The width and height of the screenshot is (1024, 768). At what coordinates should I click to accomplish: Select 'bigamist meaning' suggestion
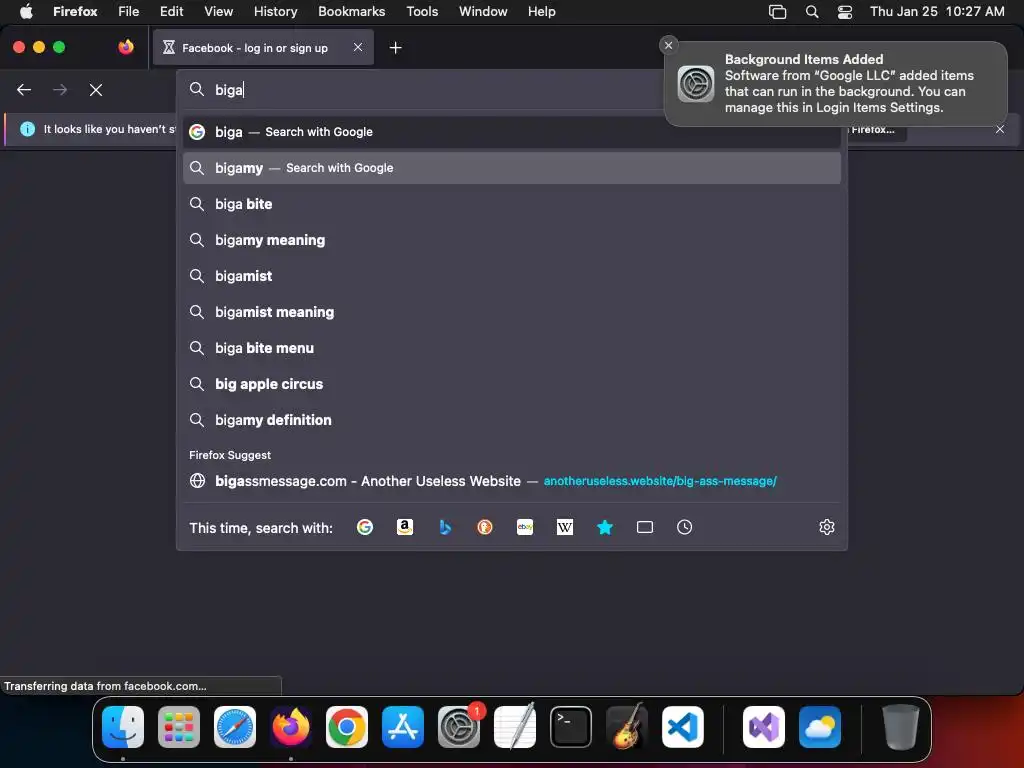[x=512, y=312]
